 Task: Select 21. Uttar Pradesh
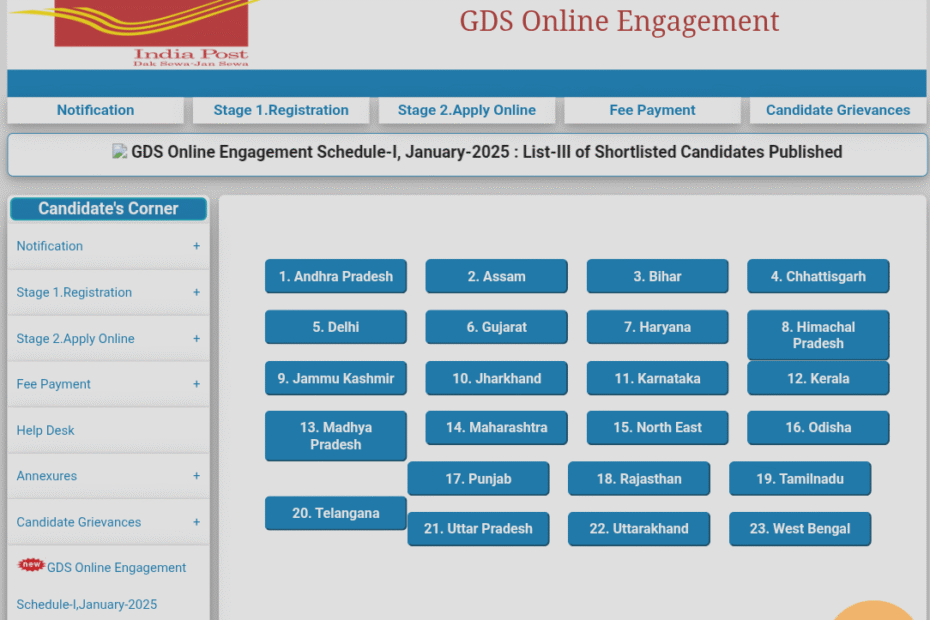478,529
